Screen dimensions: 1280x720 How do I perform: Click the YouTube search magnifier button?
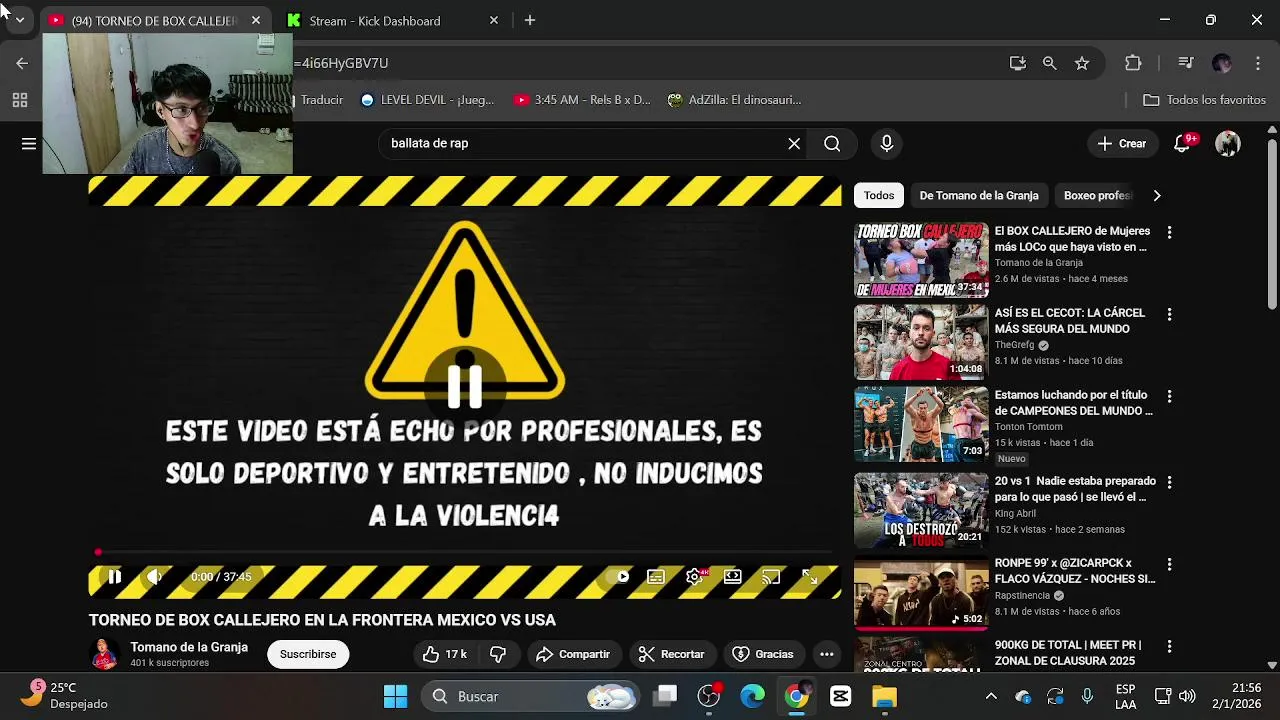[832, 143]
